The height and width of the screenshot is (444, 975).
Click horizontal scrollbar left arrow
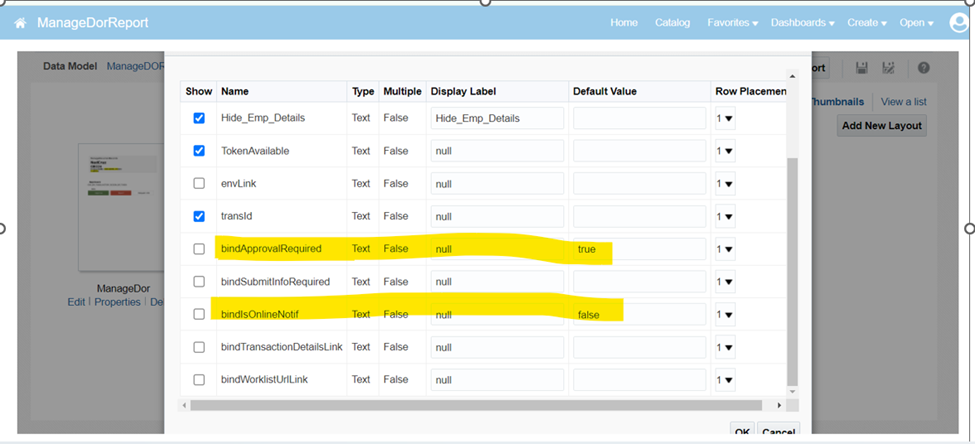(x=184, y=405)
